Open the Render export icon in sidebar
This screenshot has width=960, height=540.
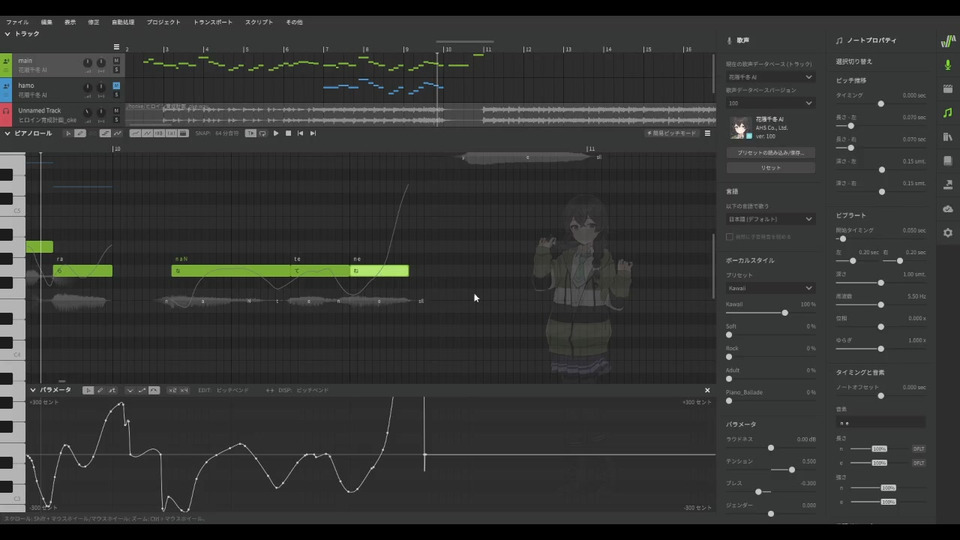click(947, 184)
